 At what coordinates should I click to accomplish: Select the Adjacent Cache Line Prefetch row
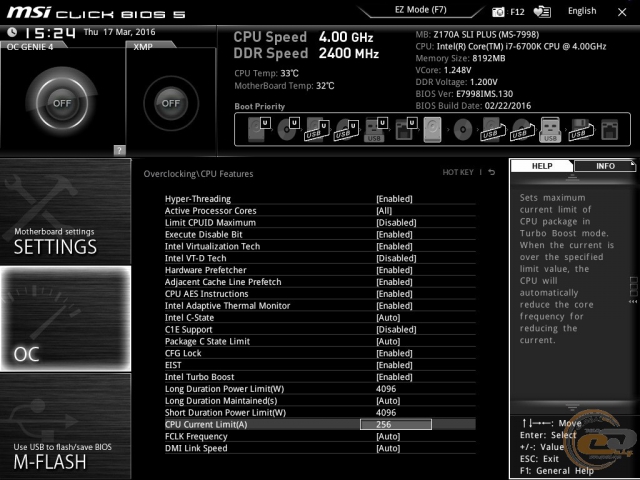pyautogui.click(x=320, y=282)
